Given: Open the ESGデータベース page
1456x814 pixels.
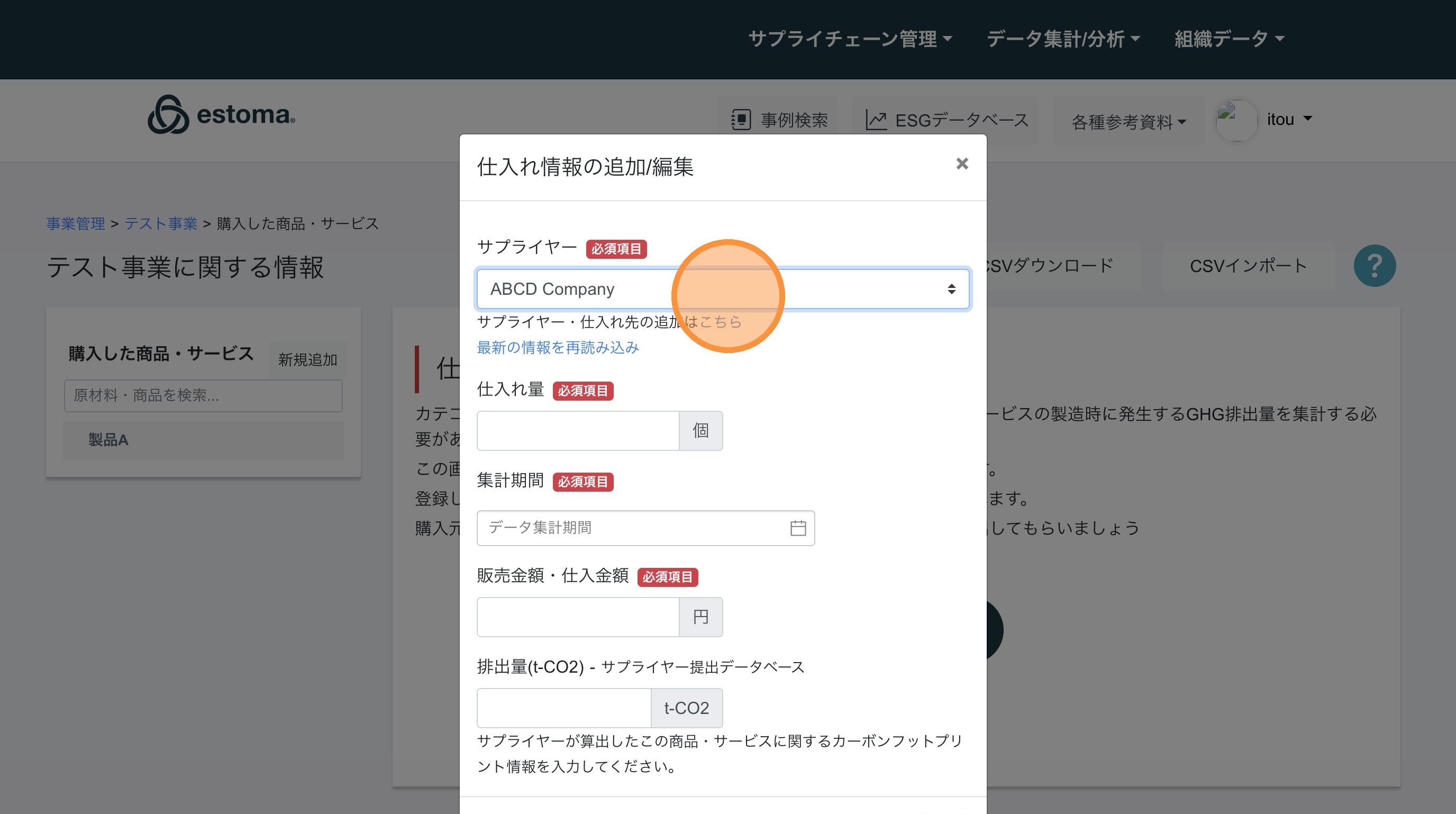Looking at the screenshot, I should [x=945, y=120].
